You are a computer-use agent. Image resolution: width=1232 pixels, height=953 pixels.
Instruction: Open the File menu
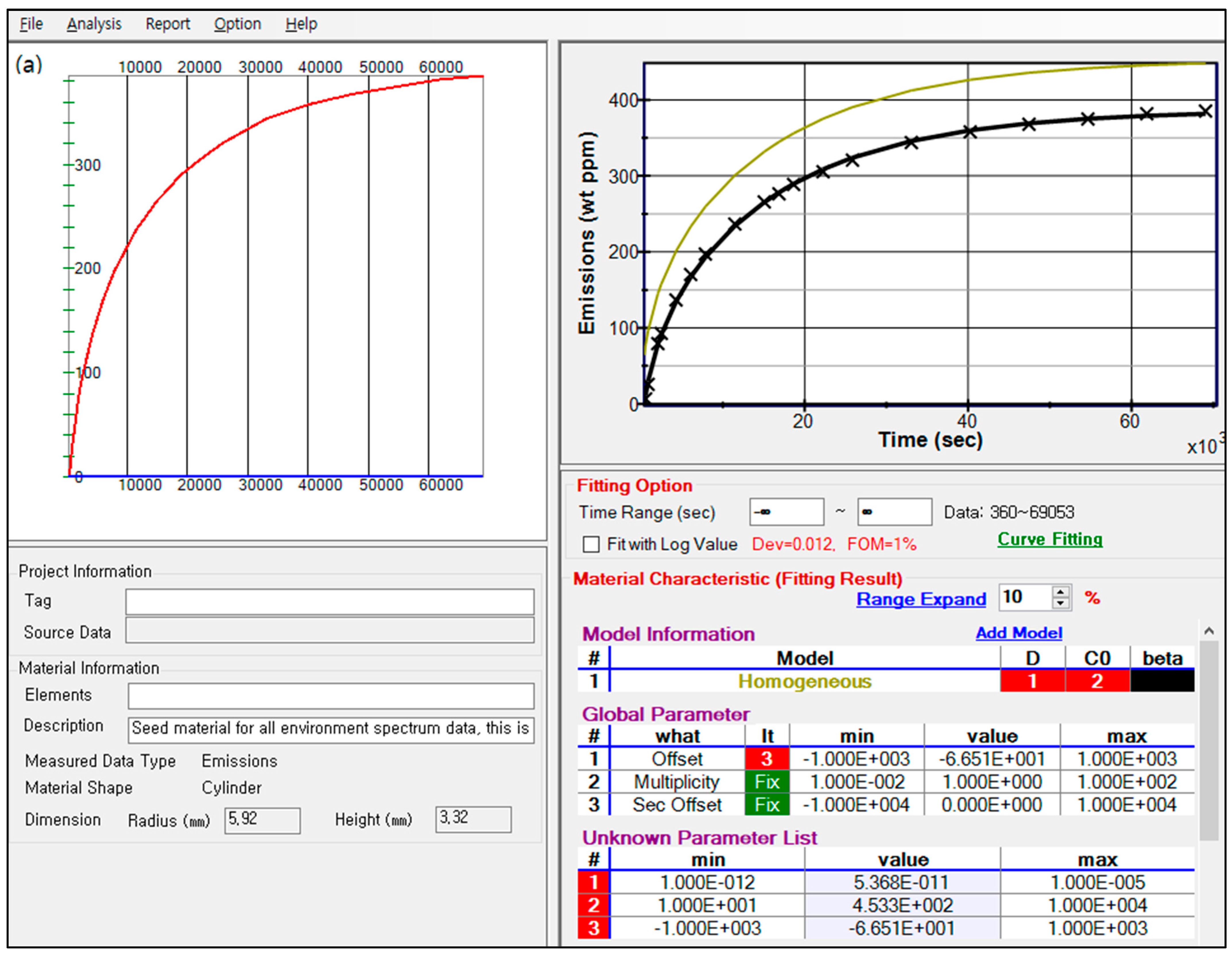(31, 24)
